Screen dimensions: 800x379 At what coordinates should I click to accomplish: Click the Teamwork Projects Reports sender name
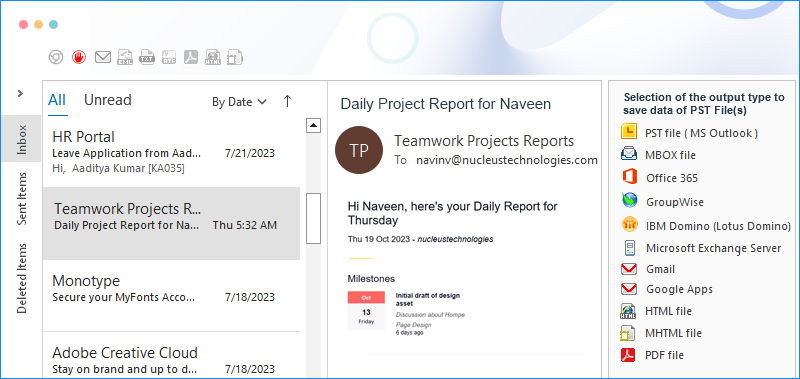coord(484,140)
